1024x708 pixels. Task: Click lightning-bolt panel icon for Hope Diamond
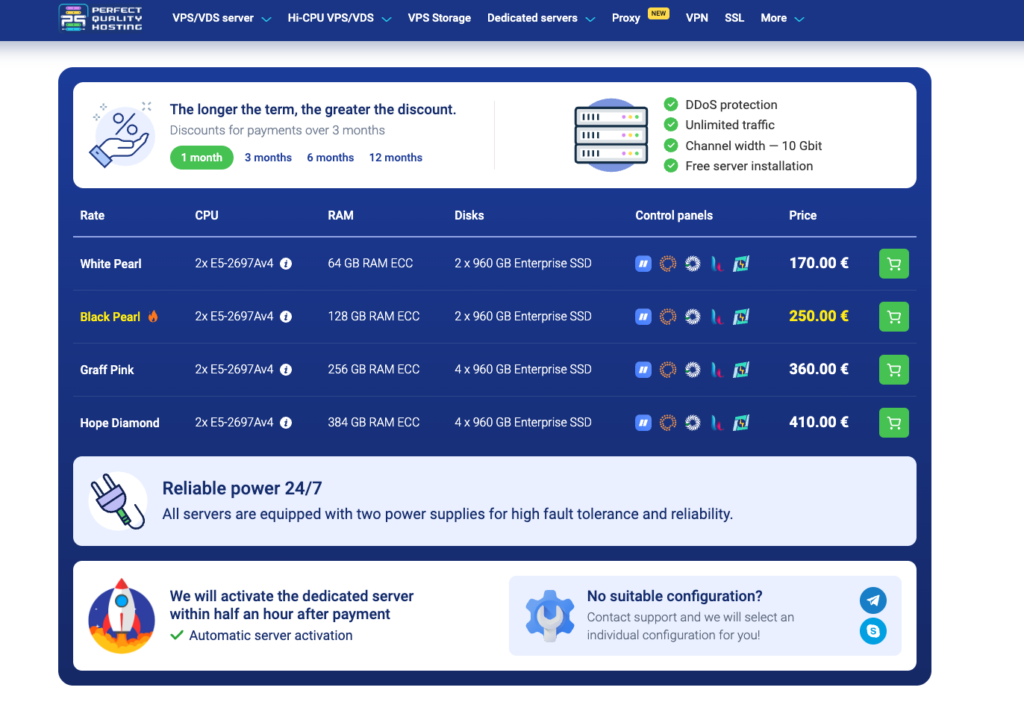click(x=741, y=423)
